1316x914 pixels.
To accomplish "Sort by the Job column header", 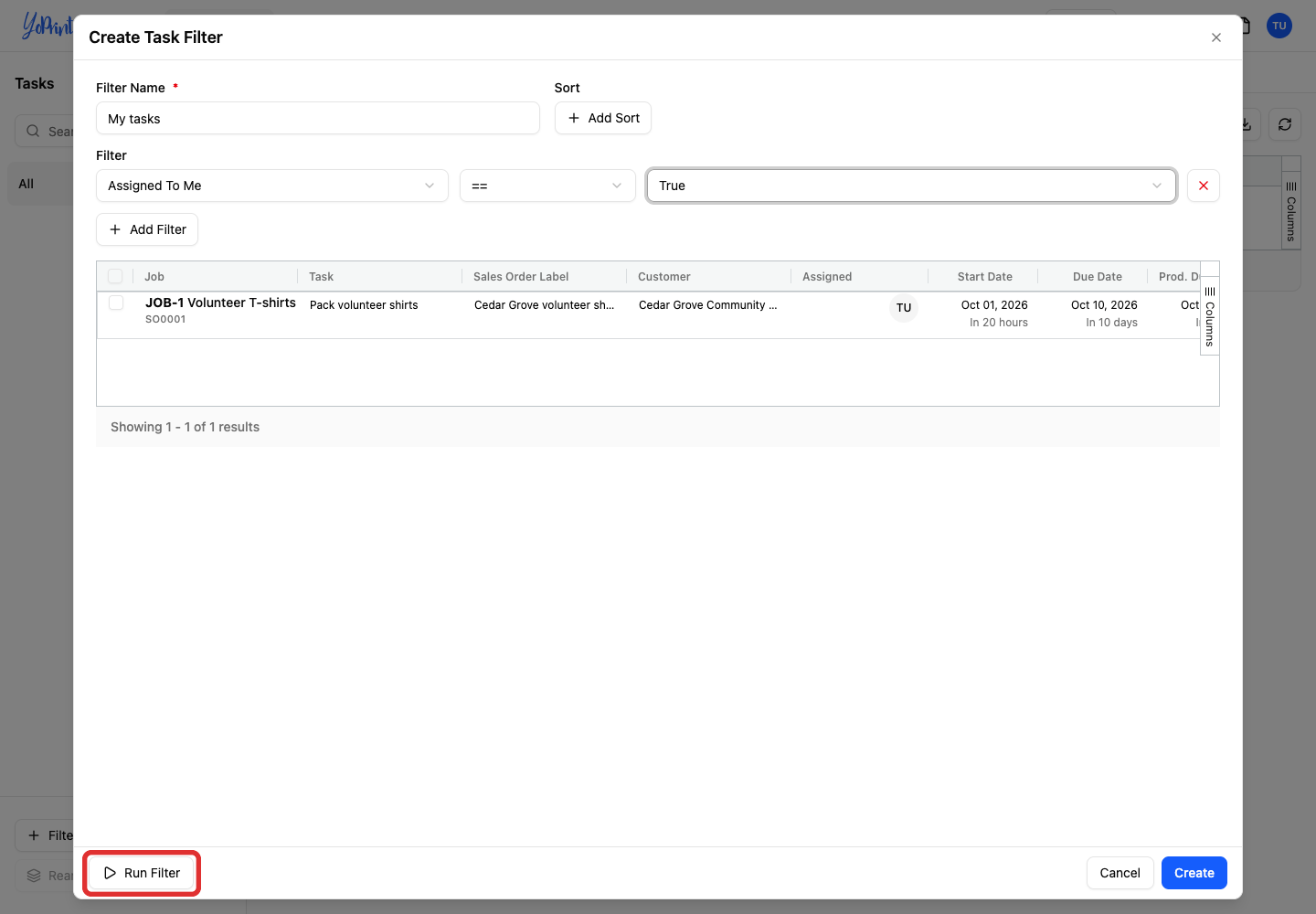I will [154, 277].
